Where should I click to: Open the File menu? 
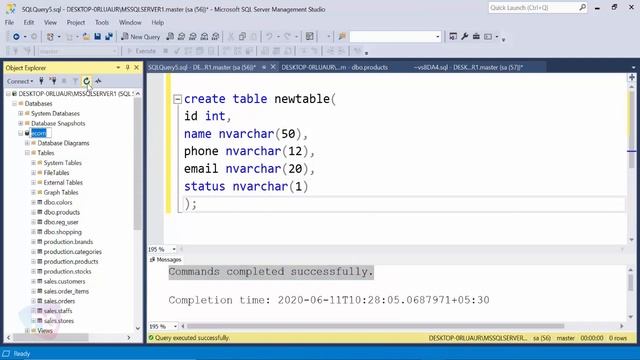[9, 22]
